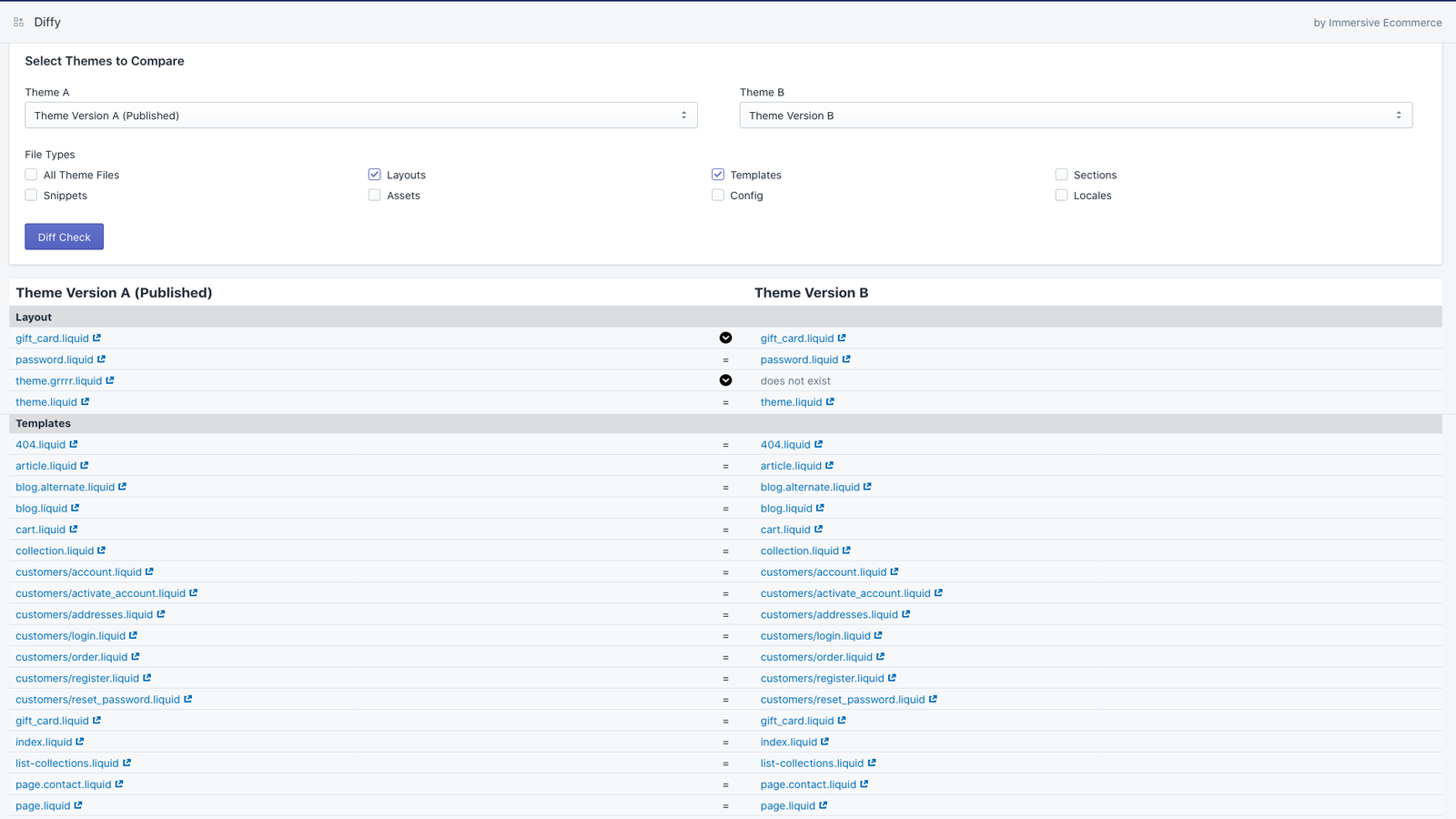
Task: Enable the Sections checkbox
Action: pyautogui.click(x=1061, y=174)
